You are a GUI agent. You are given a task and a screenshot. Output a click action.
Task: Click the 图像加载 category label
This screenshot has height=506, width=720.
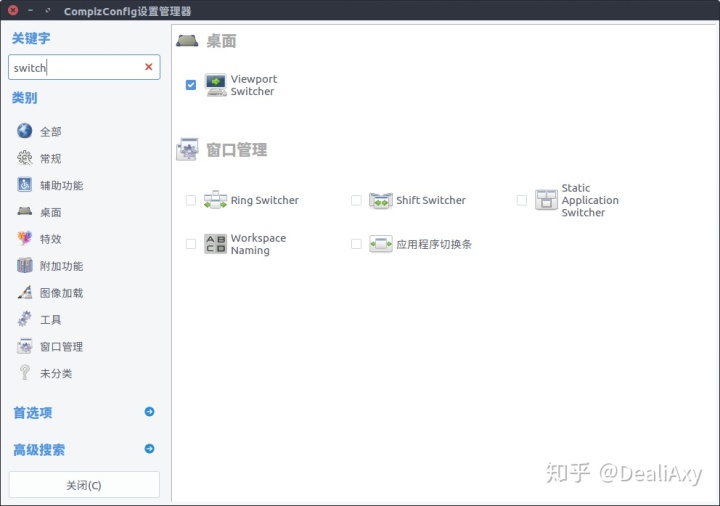(x=62, y=293)
